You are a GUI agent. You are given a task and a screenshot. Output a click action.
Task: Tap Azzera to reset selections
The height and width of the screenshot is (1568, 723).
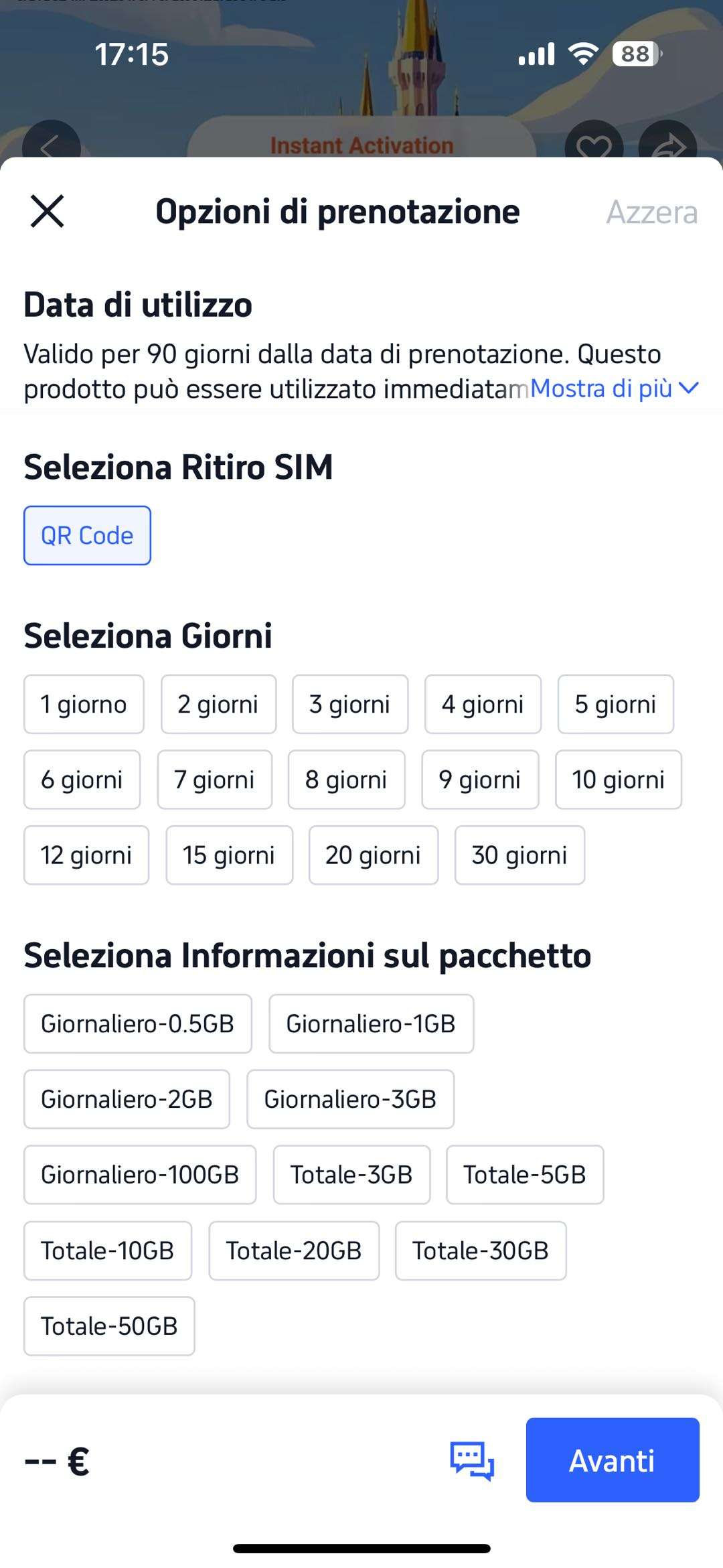click(x=651, y=212)
